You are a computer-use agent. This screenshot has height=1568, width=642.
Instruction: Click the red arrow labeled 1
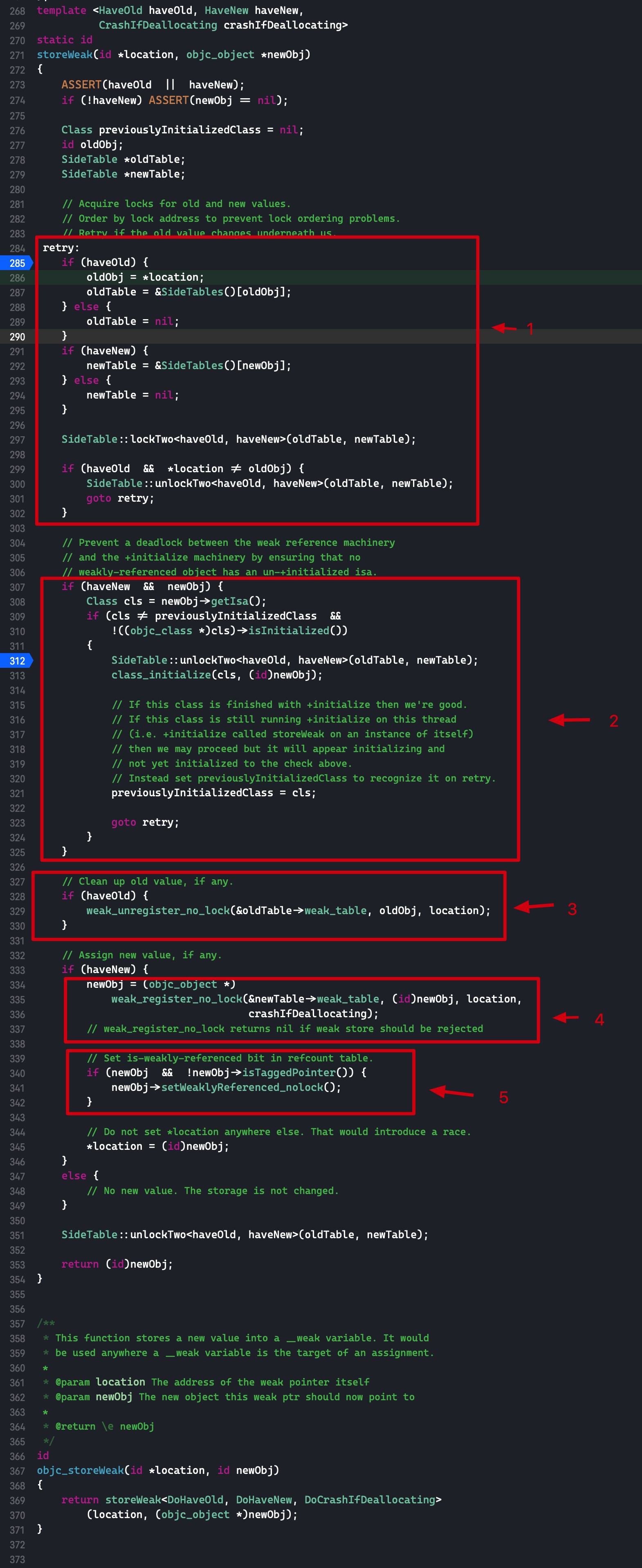(x=504, y=328)
